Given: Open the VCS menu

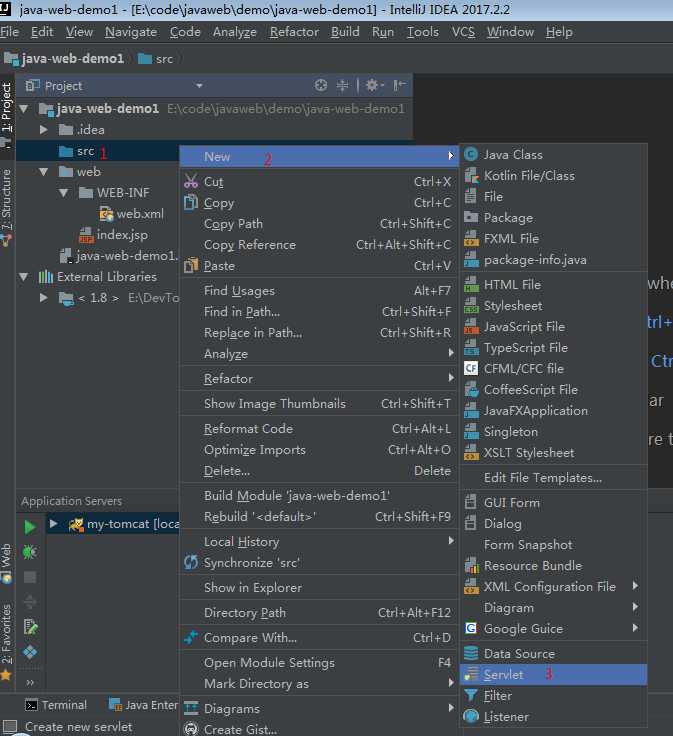Looking at the screenshot, I should click(x=463, y=32).
